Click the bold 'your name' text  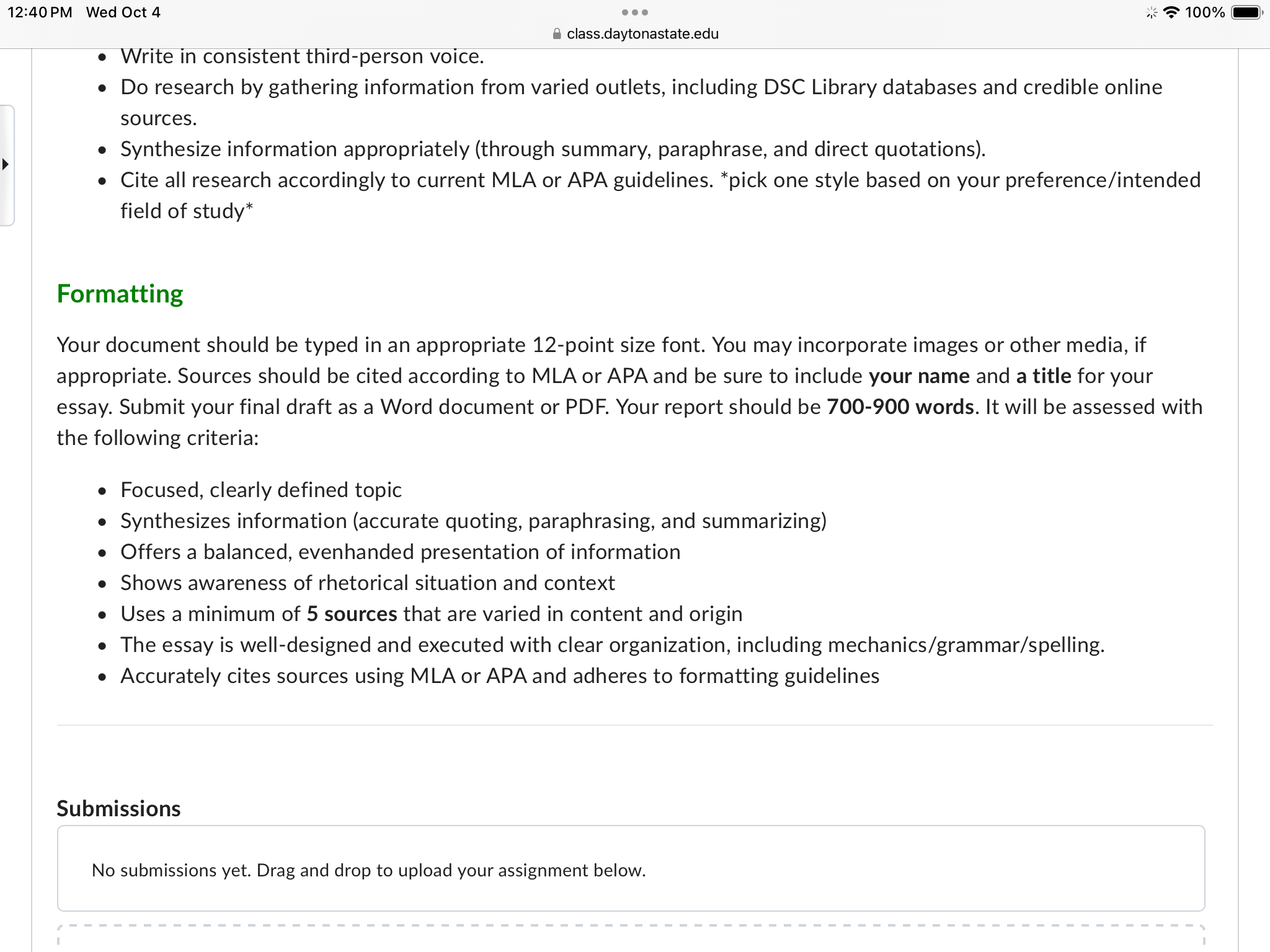tap(919, 376)
